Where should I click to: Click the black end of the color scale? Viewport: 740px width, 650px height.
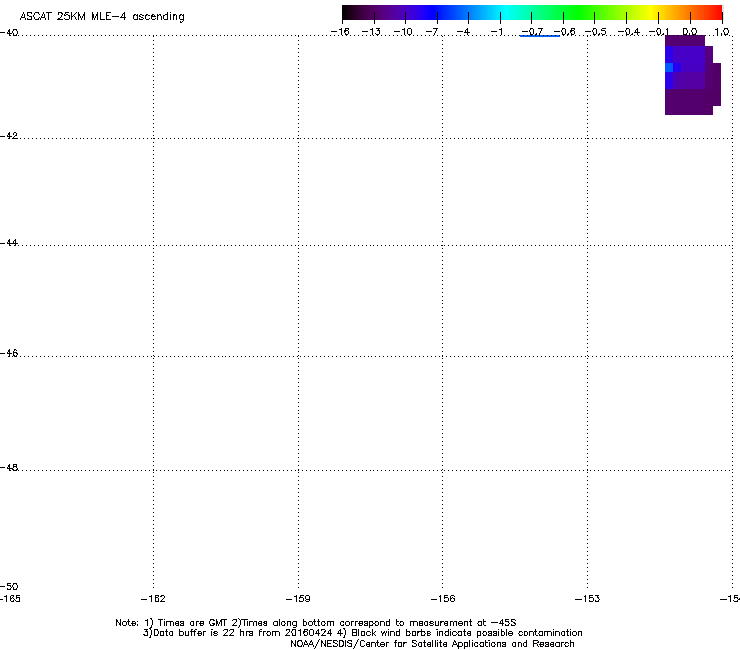coord(349,13)
